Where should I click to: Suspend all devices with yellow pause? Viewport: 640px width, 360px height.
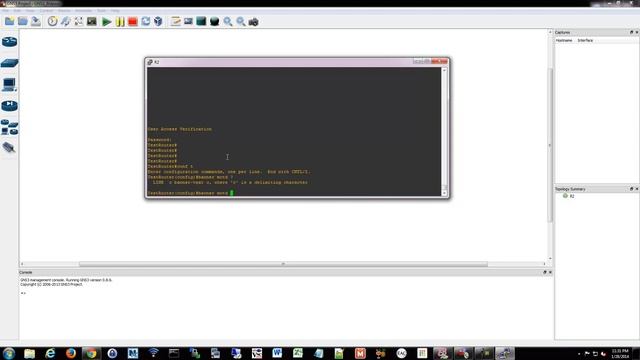[x=120, y=21]
